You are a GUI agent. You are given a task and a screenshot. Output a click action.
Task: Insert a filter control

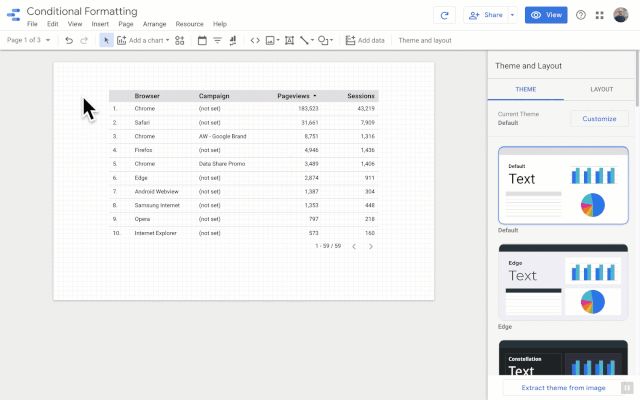(217, 40)
